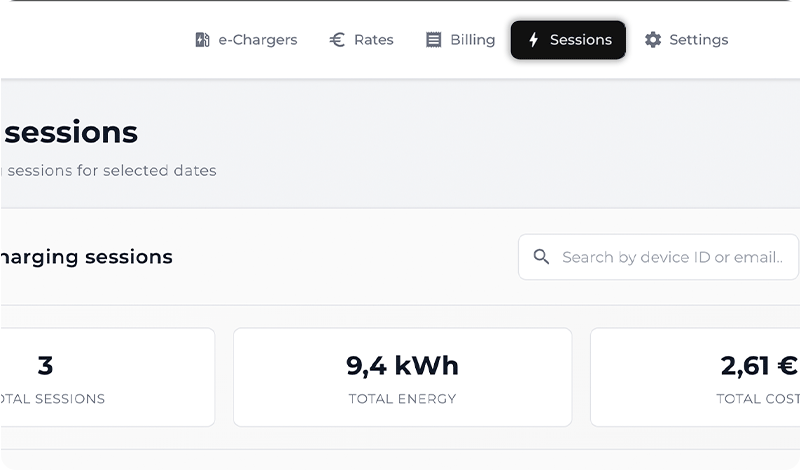Open the e-Chargers tab label

[258, 40]
